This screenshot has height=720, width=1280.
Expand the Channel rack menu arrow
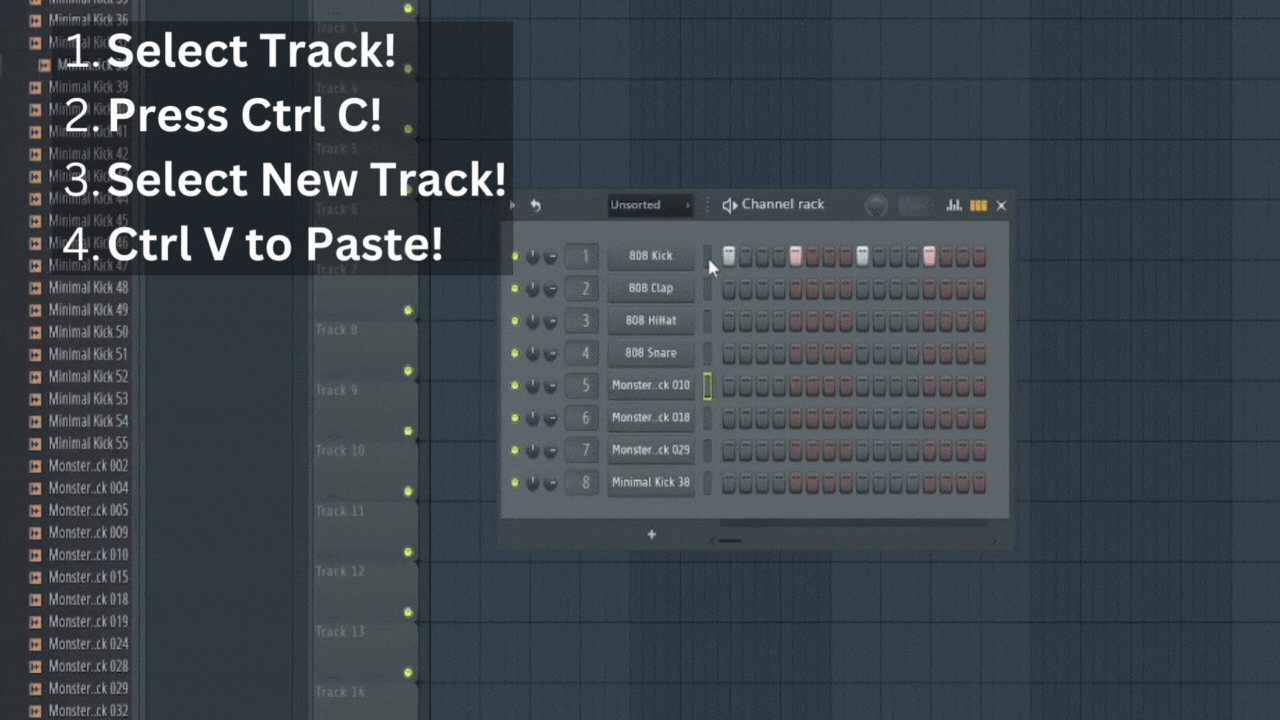(513, 206)
